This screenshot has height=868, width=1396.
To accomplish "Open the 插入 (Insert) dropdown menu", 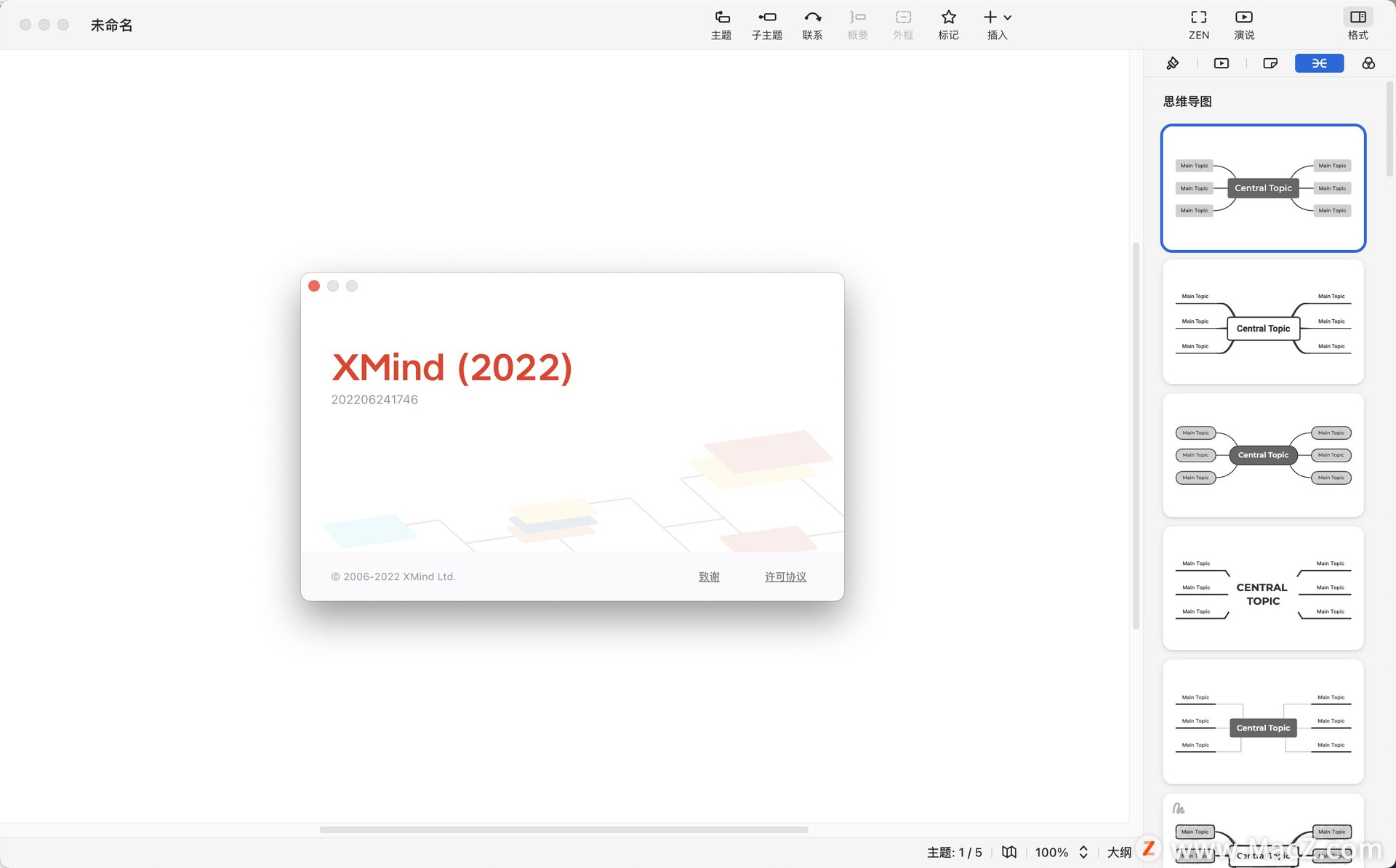I will pyautogui.click(x=997, y=24).
